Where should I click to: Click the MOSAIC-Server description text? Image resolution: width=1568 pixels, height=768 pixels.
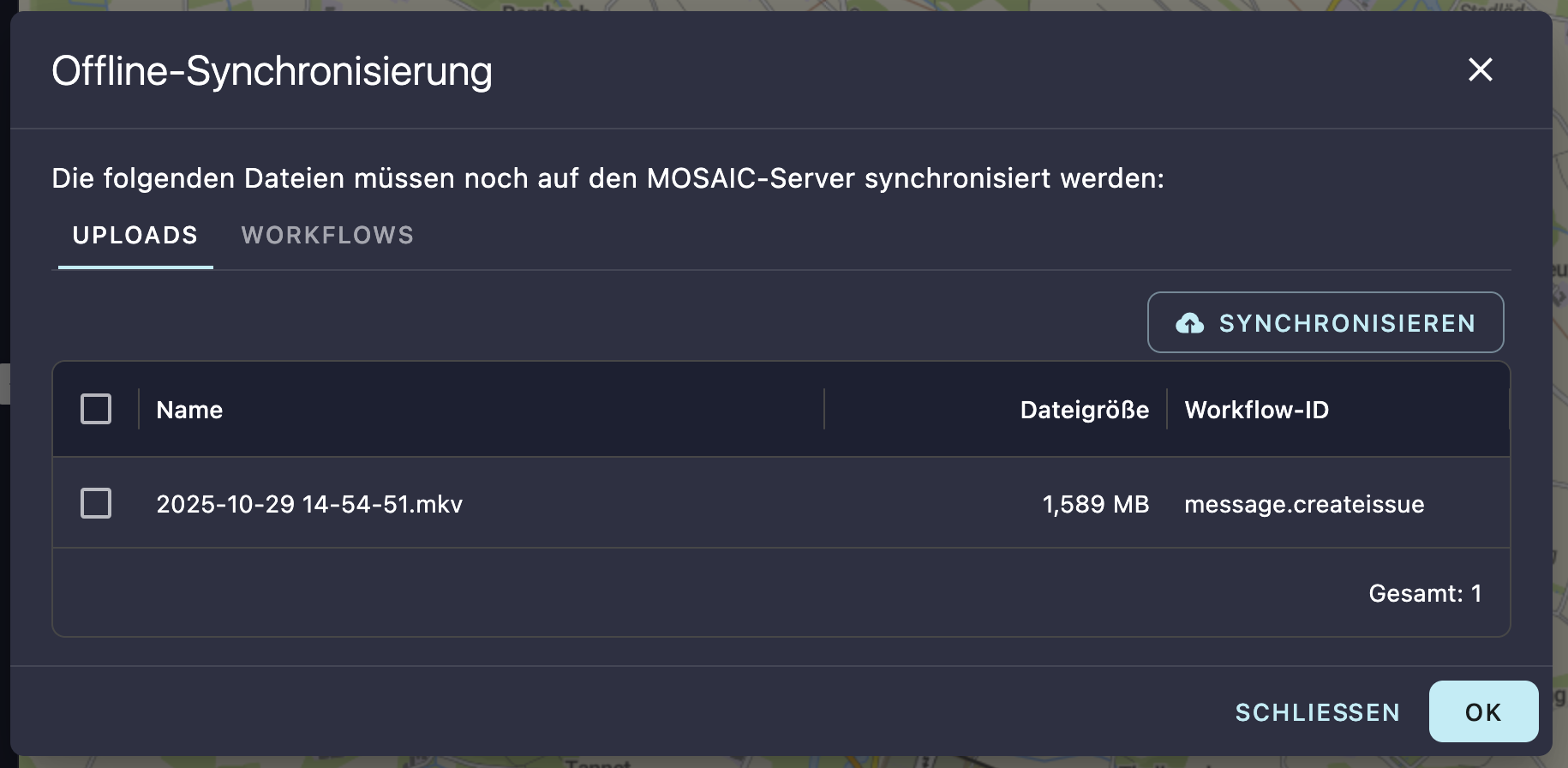coord(607,178)
